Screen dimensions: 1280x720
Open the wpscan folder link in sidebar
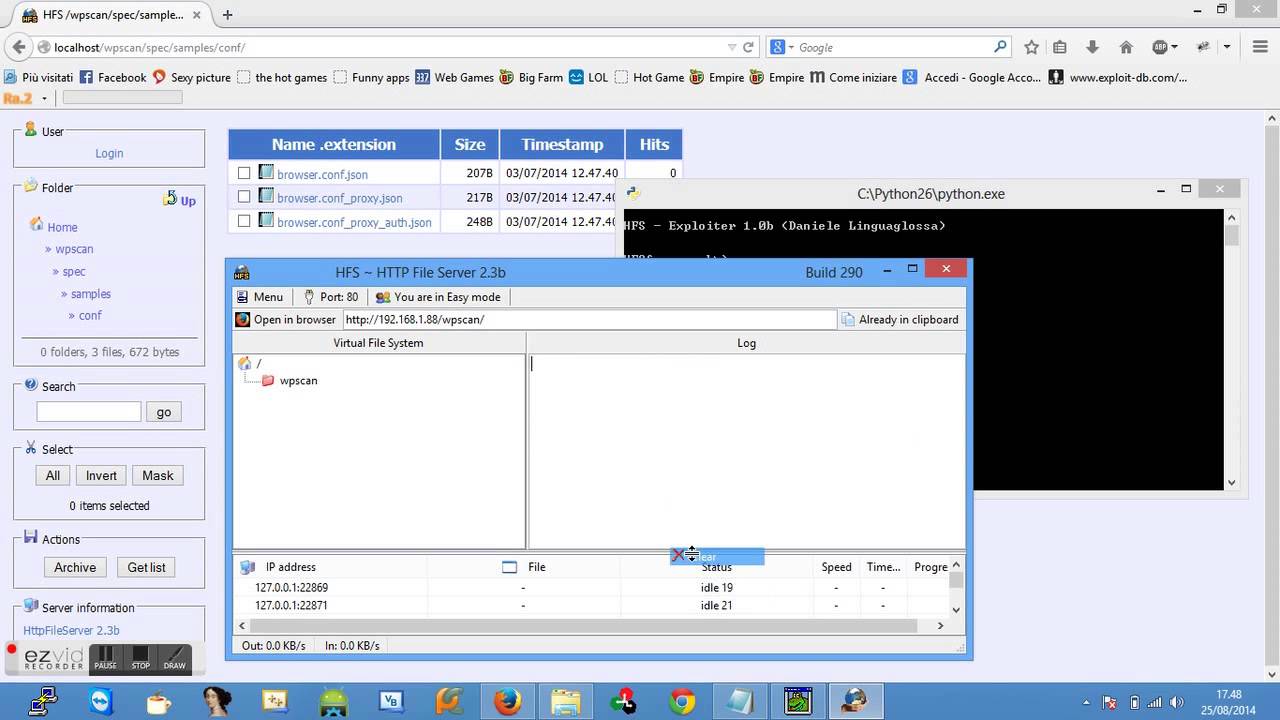(74, 249)
